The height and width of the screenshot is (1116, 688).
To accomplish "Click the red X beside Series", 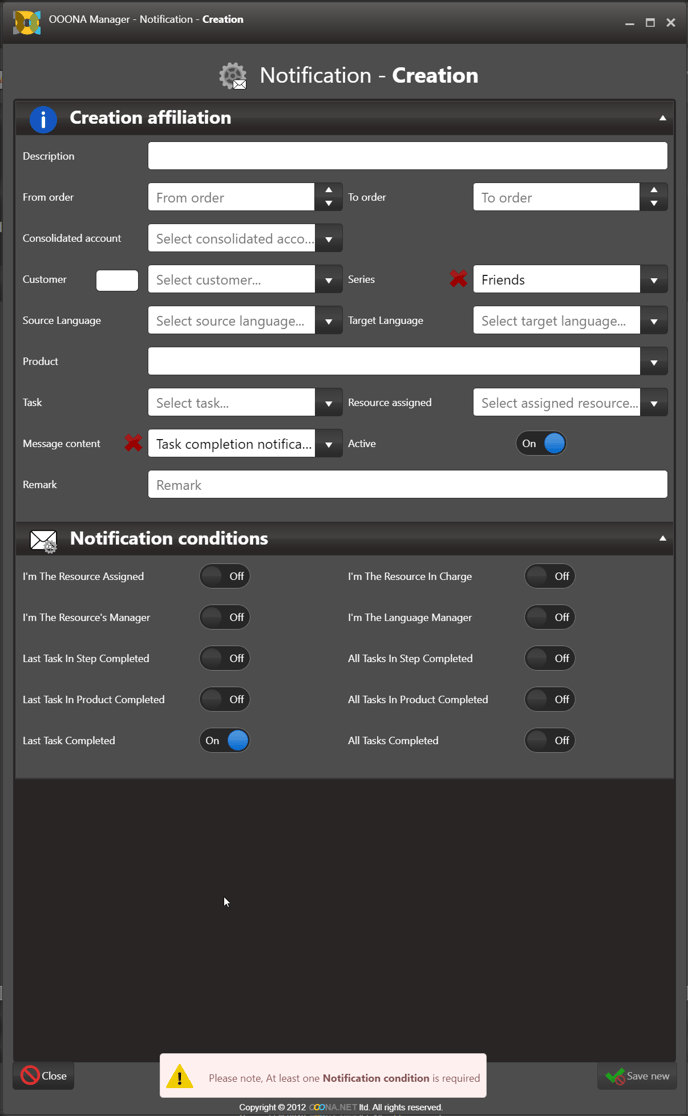I will point(458,280).
